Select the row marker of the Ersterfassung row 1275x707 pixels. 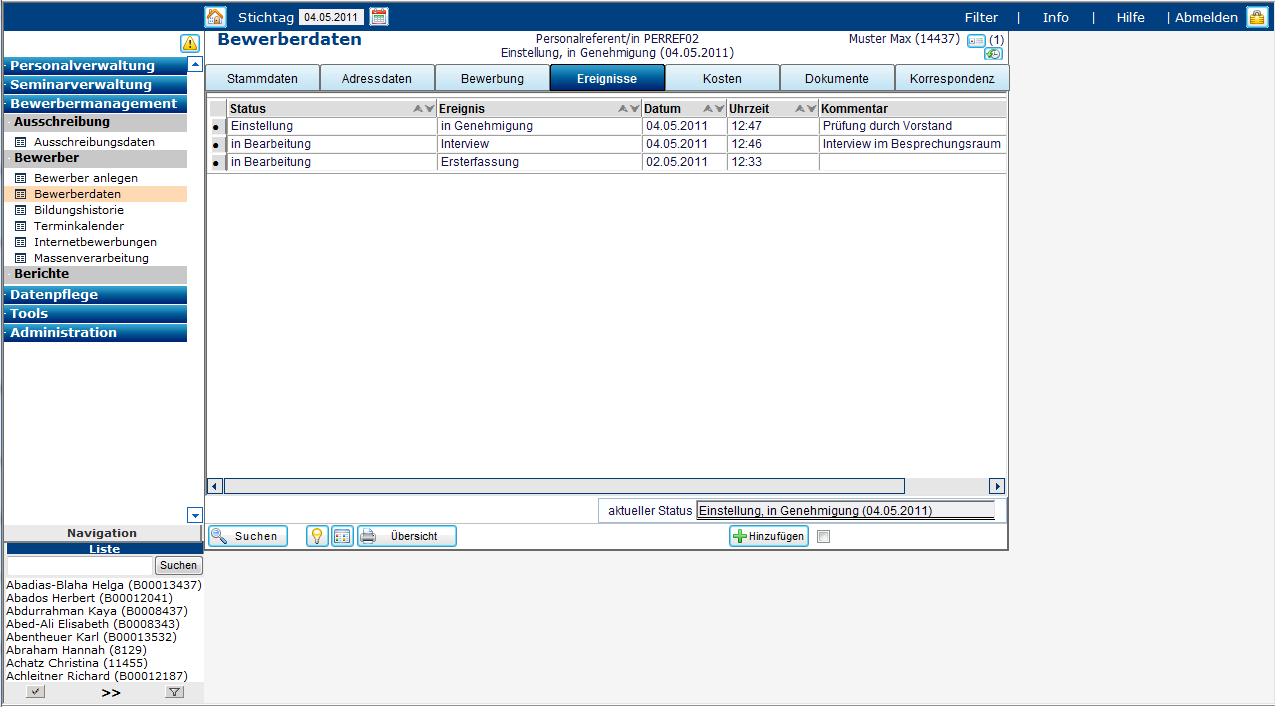pos(216,163)
